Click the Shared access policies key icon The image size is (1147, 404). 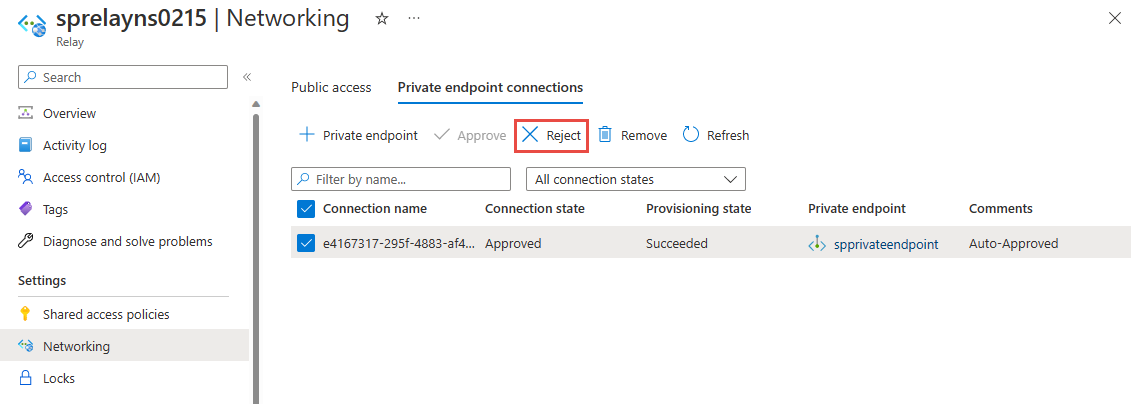[26, 314]
